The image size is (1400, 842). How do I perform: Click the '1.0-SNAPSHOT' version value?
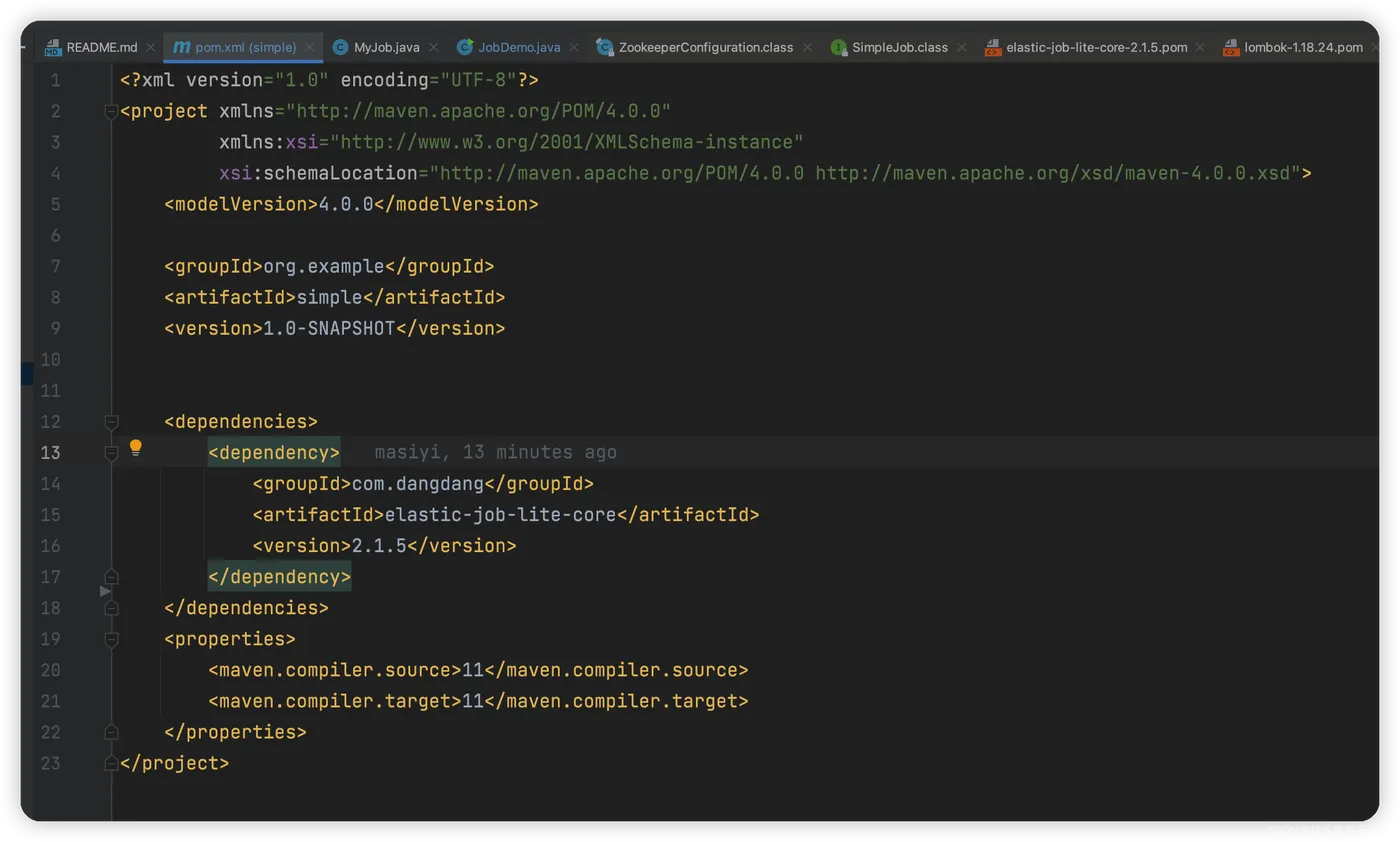(330, 329)
